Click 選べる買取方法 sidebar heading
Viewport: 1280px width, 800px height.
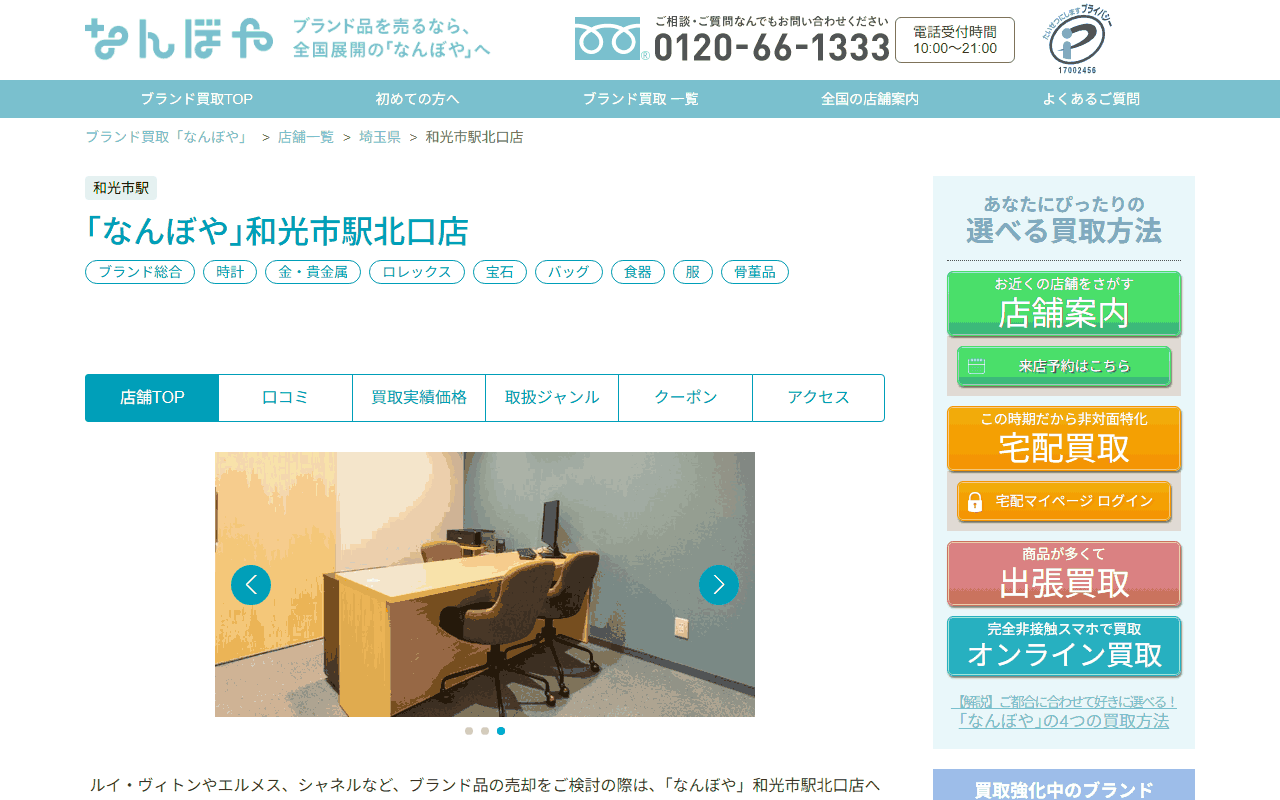[x=1064, y=231]
